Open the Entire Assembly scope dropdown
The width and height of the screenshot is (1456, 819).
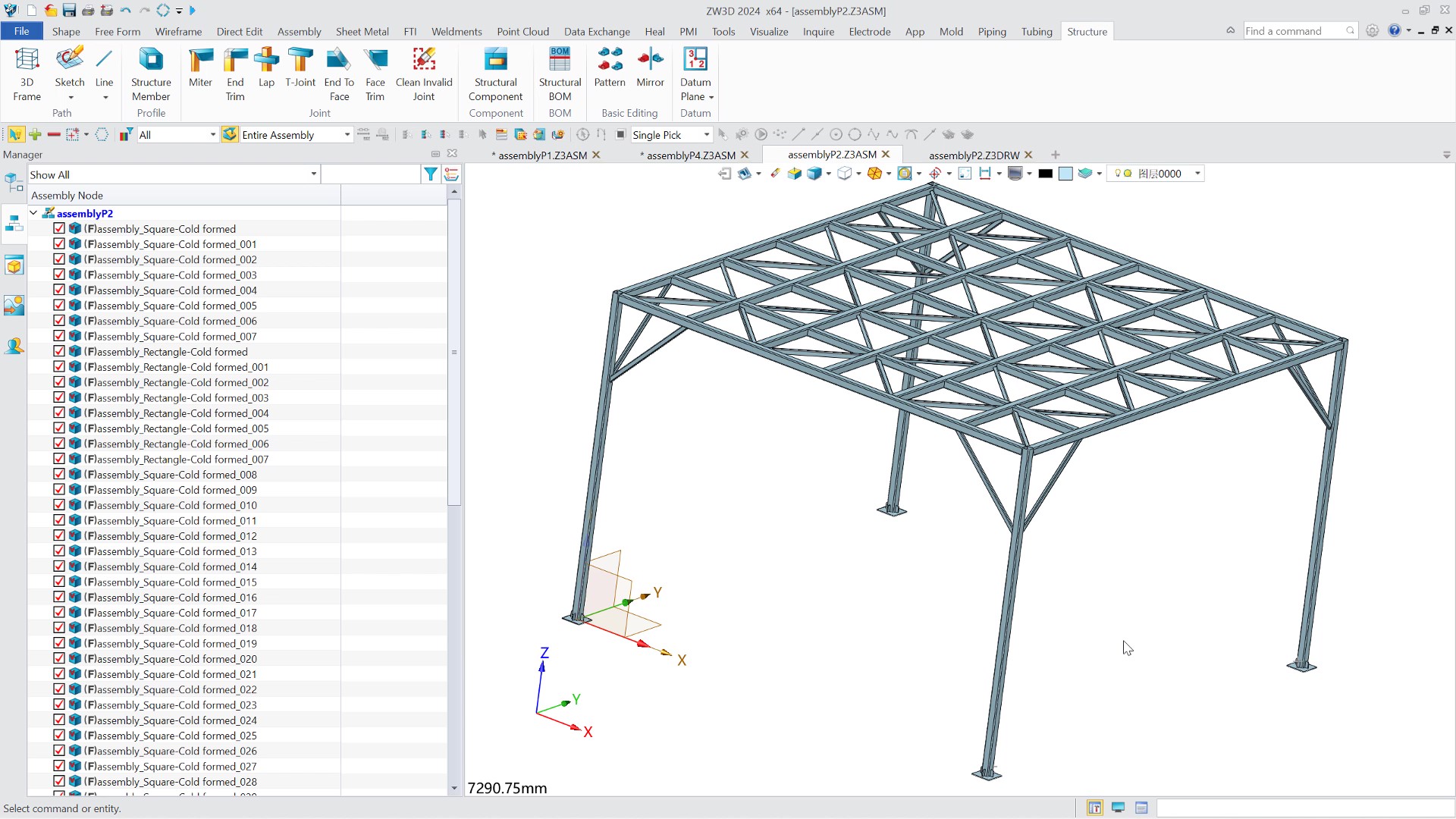pos(346,134)
